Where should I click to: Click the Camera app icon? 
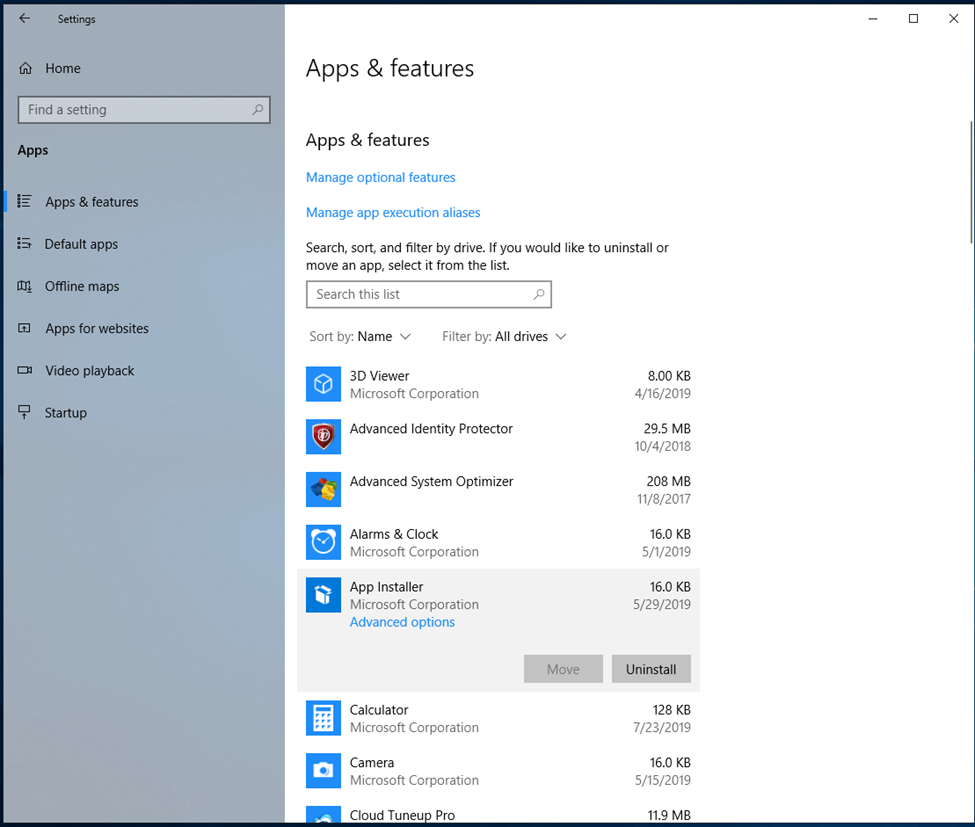tap(323, 771)
